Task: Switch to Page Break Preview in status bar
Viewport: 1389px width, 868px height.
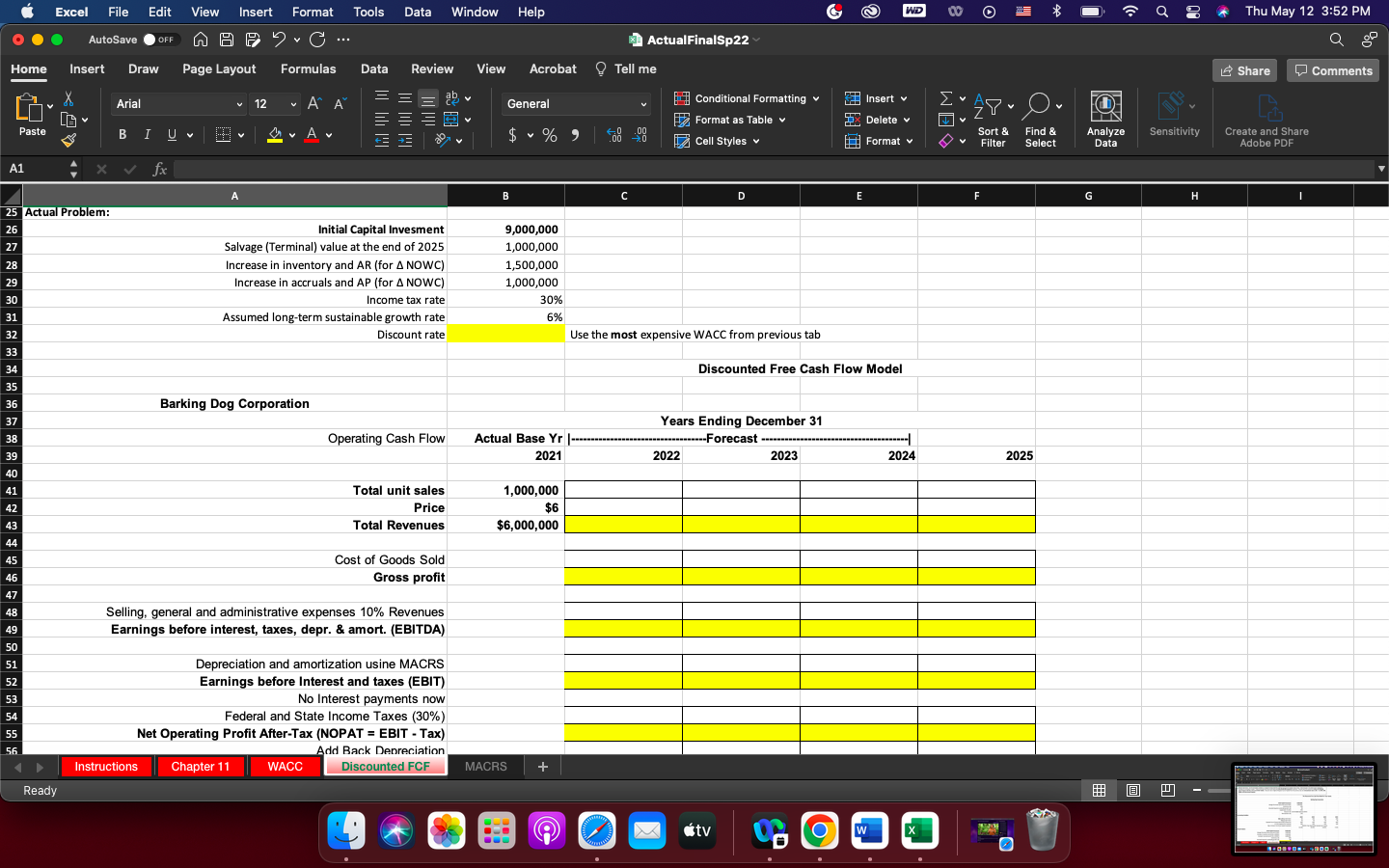Action: tap(1168, 791)
